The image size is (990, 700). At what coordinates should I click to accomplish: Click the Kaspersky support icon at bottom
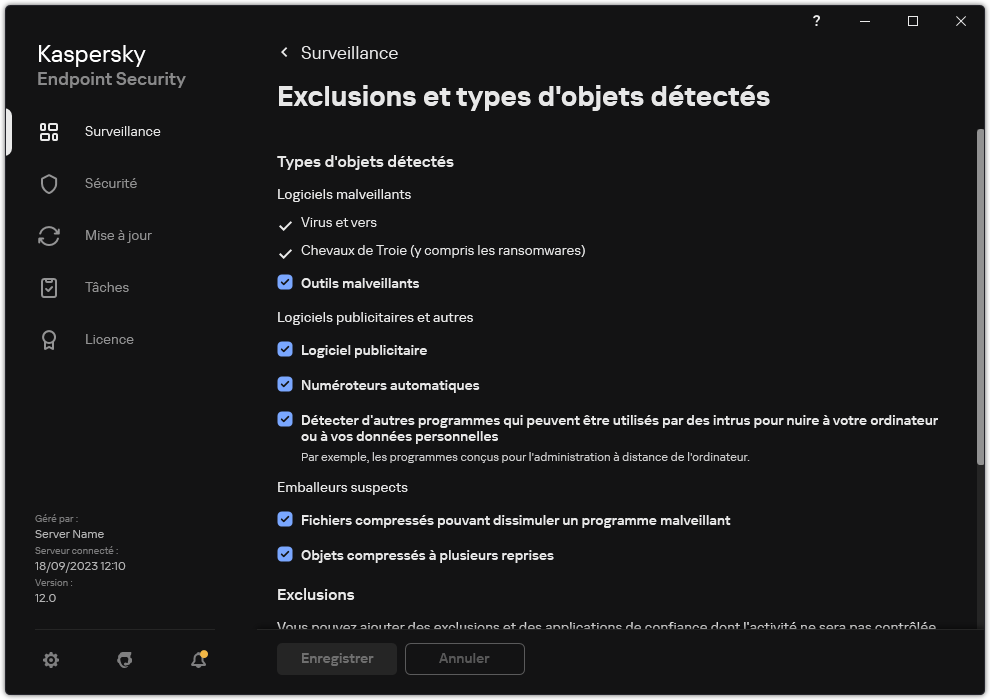[124, 660]
